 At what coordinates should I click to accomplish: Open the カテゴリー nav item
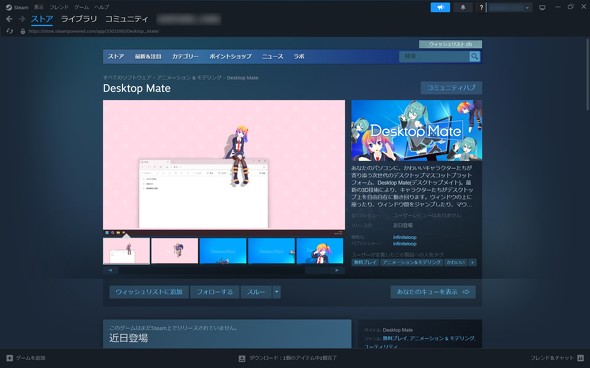click(185, 56)
